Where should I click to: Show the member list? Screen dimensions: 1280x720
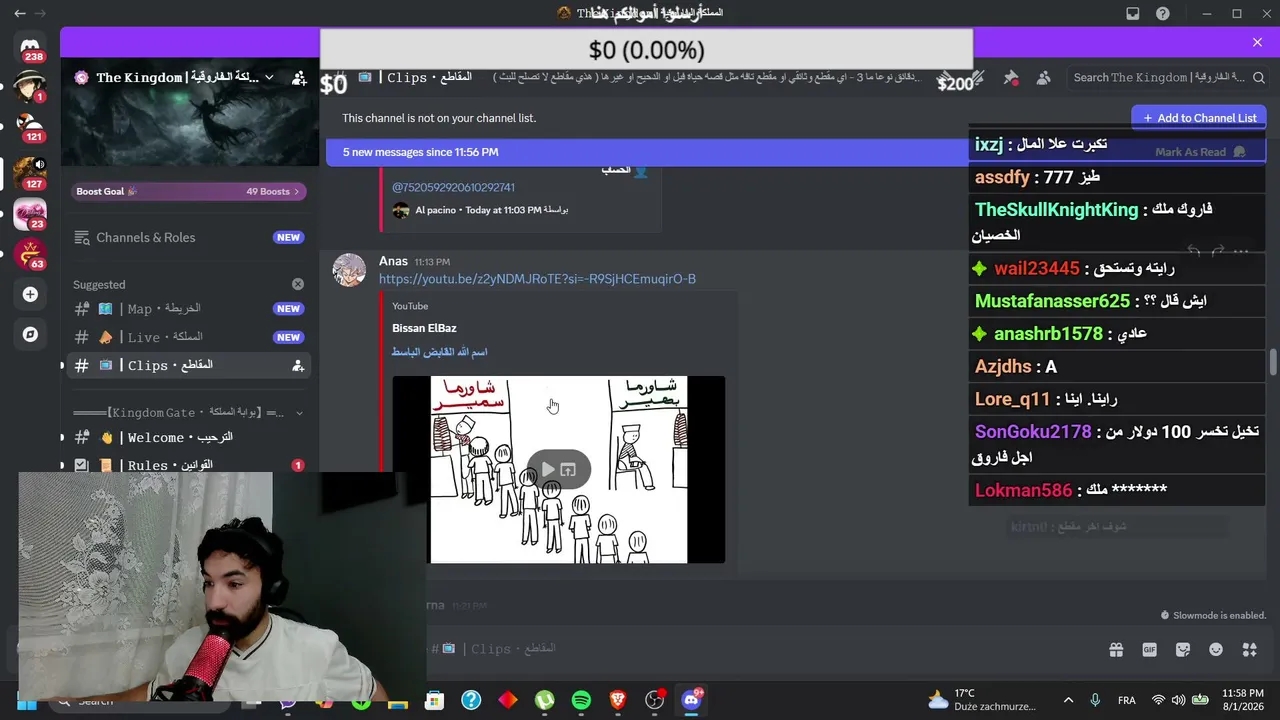tap(1043, 78)
